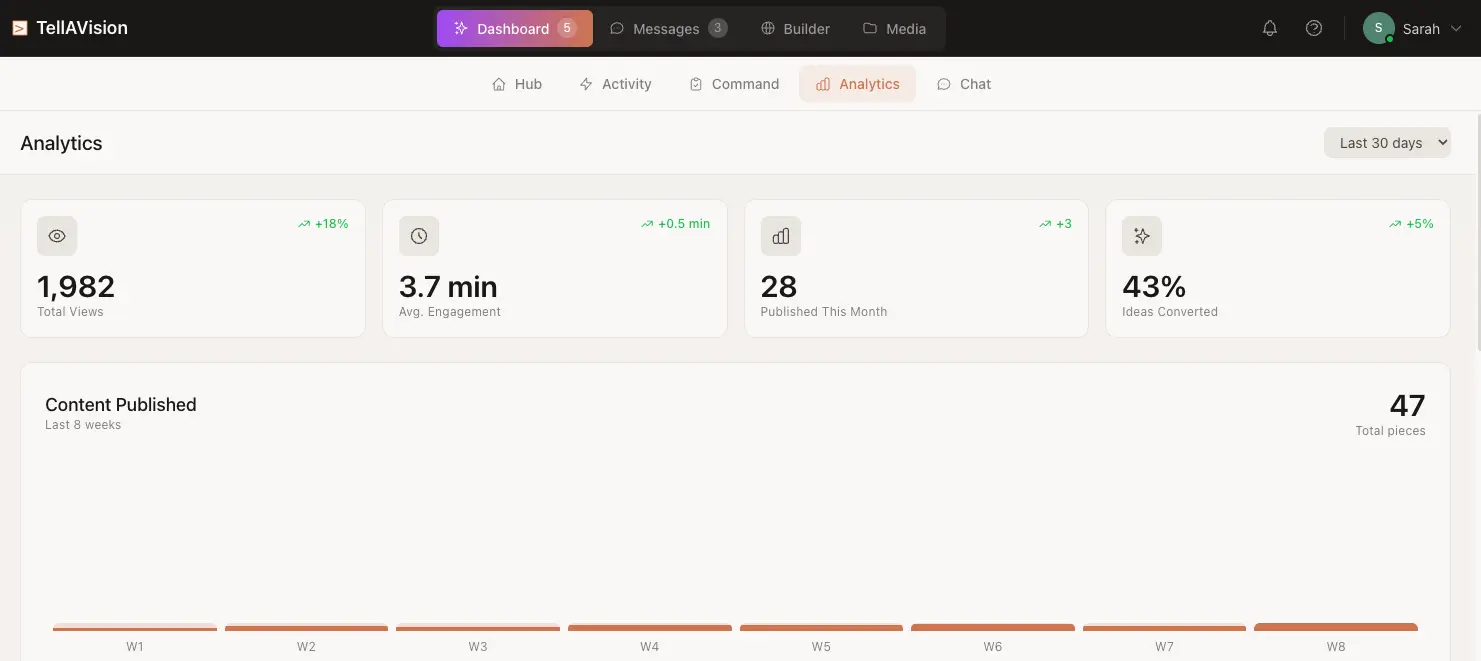The width and height of the screenshot is (1481, 661).
Task: Select the Hub sub-navigation tab
Action: (517, 84)
